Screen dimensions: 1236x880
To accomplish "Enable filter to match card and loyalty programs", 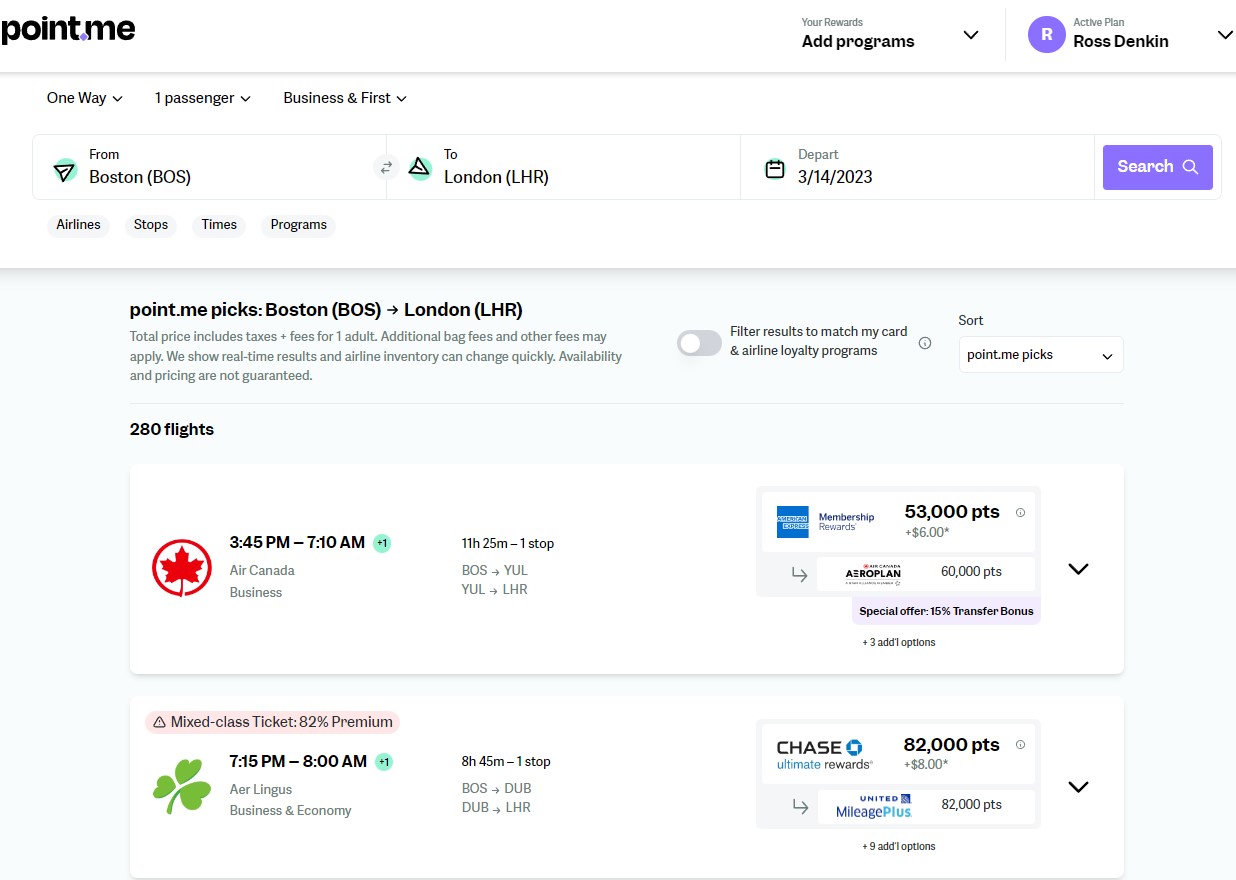I will click(x=698, y=343).
